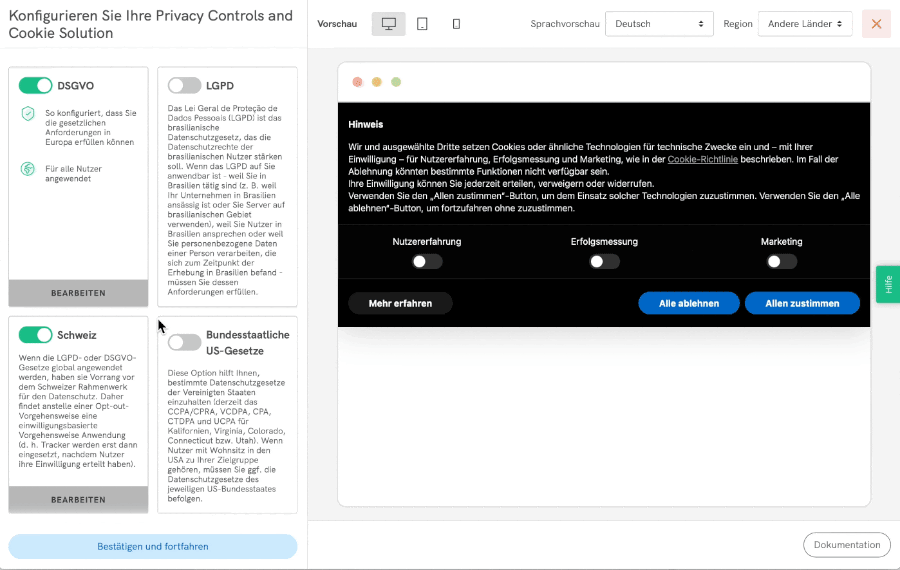Click the green dot in preview window
Screen dimensions: 900x570
click(x=396, y=82)
